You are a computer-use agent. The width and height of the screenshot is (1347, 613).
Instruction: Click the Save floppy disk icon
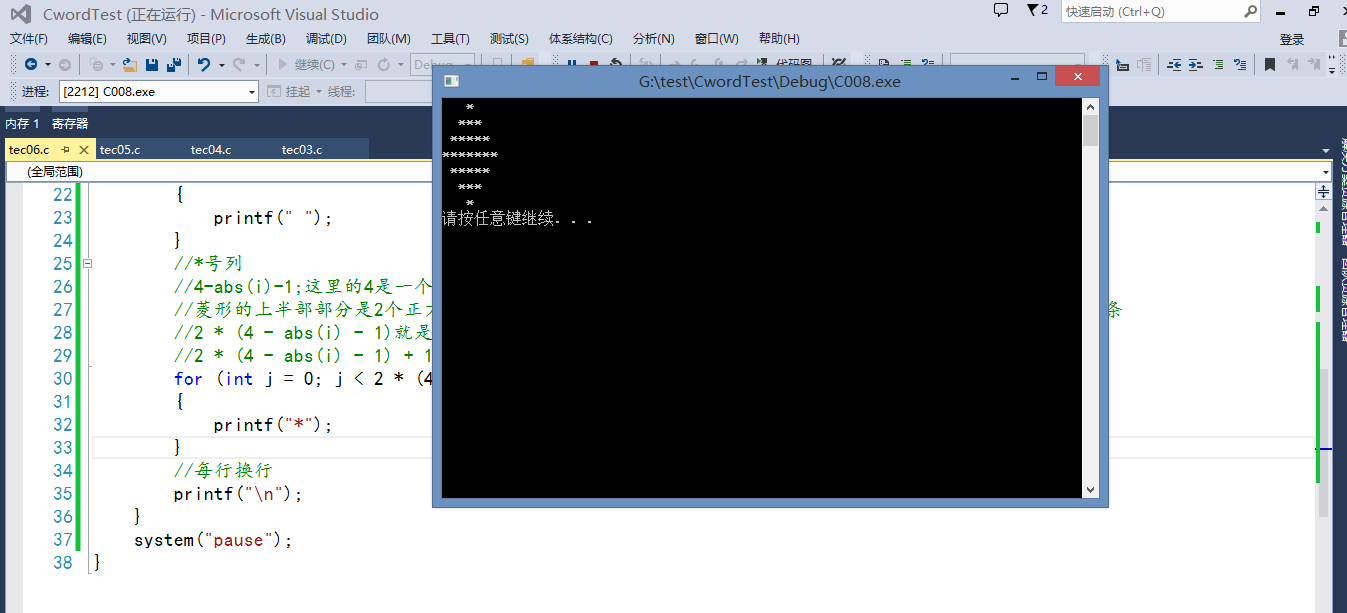pos(152,64)
